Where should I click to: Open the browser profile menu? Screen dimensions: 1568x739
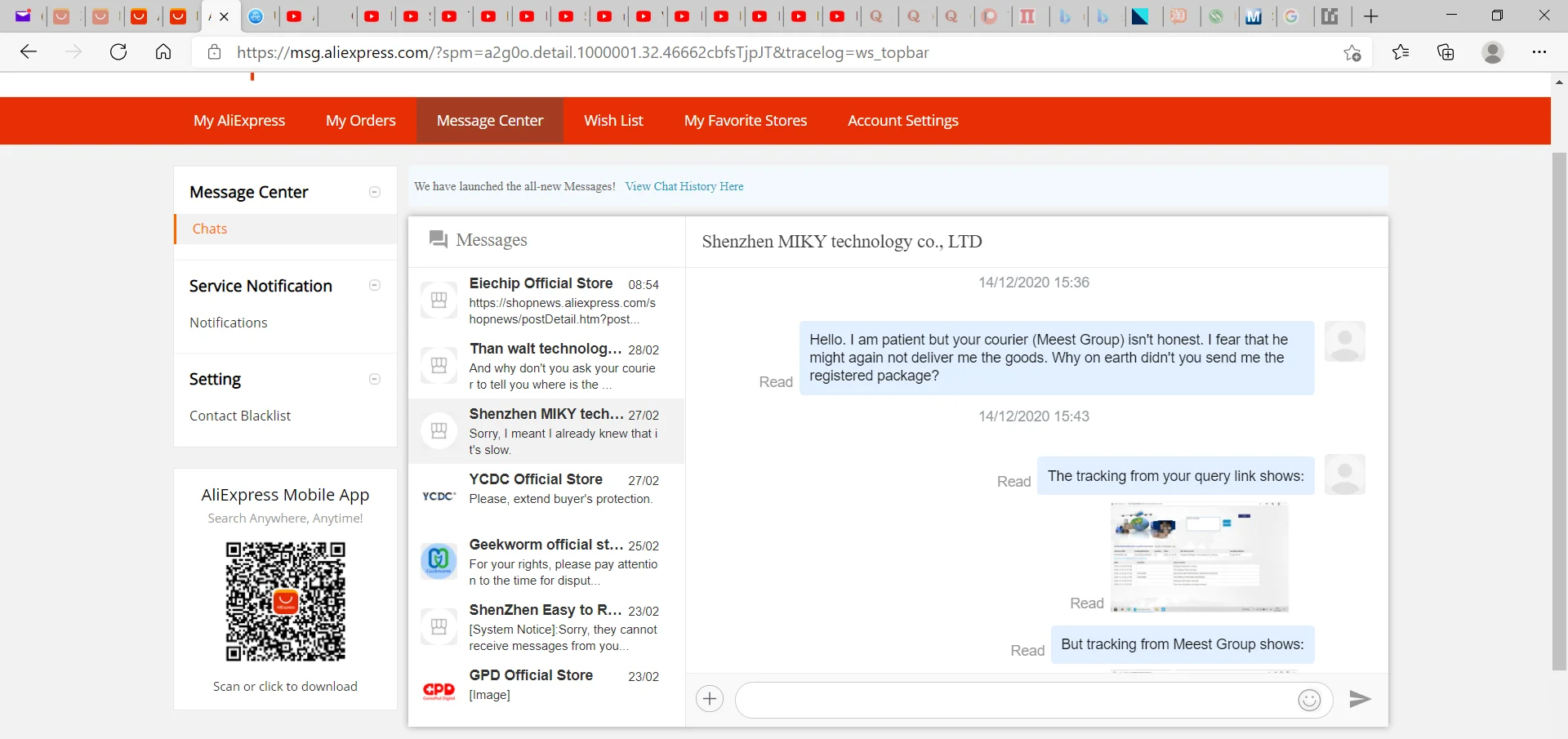[x=1493, y=52]
